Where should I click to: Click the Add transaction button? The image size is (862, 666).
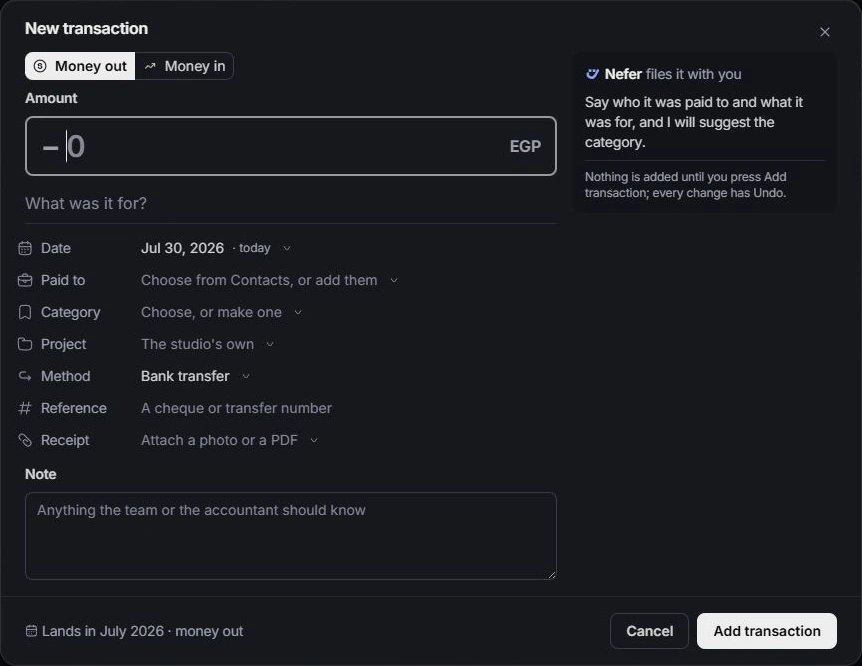click(x=767, y=631)
